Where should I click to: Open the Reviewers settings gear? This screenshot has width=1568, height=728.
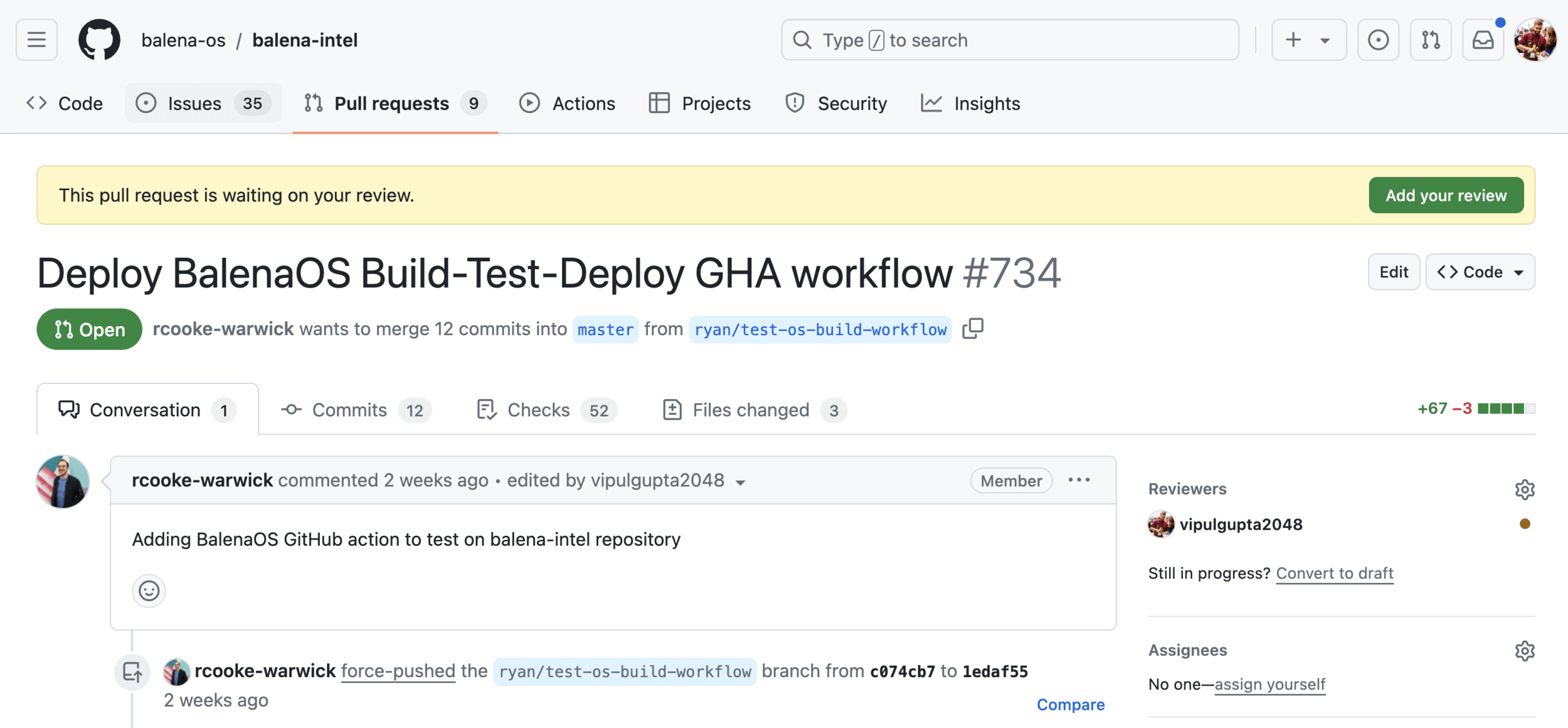[1524, 489]
